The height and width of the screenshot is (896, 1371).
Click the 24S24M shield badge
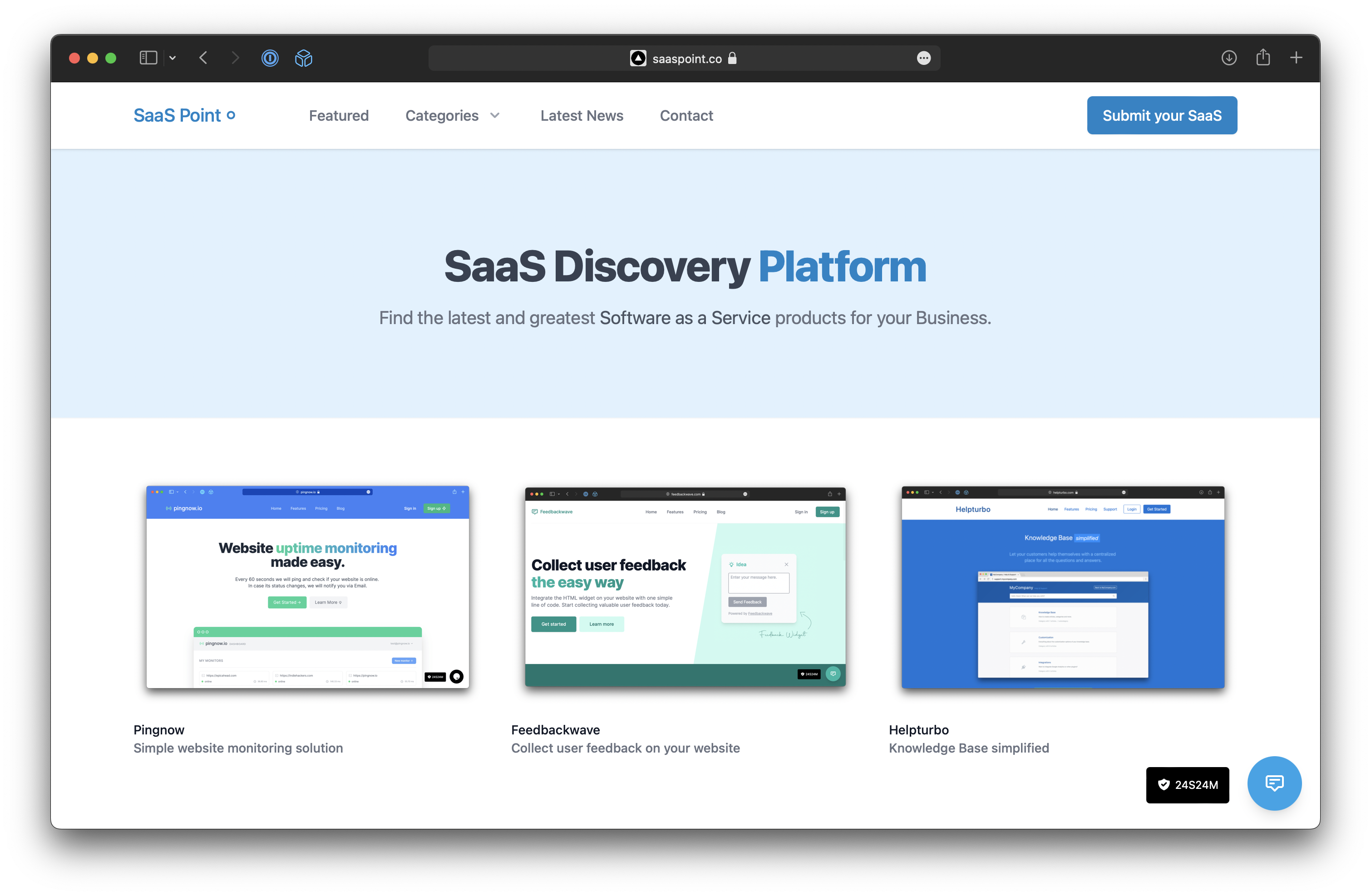[1187, 785]
